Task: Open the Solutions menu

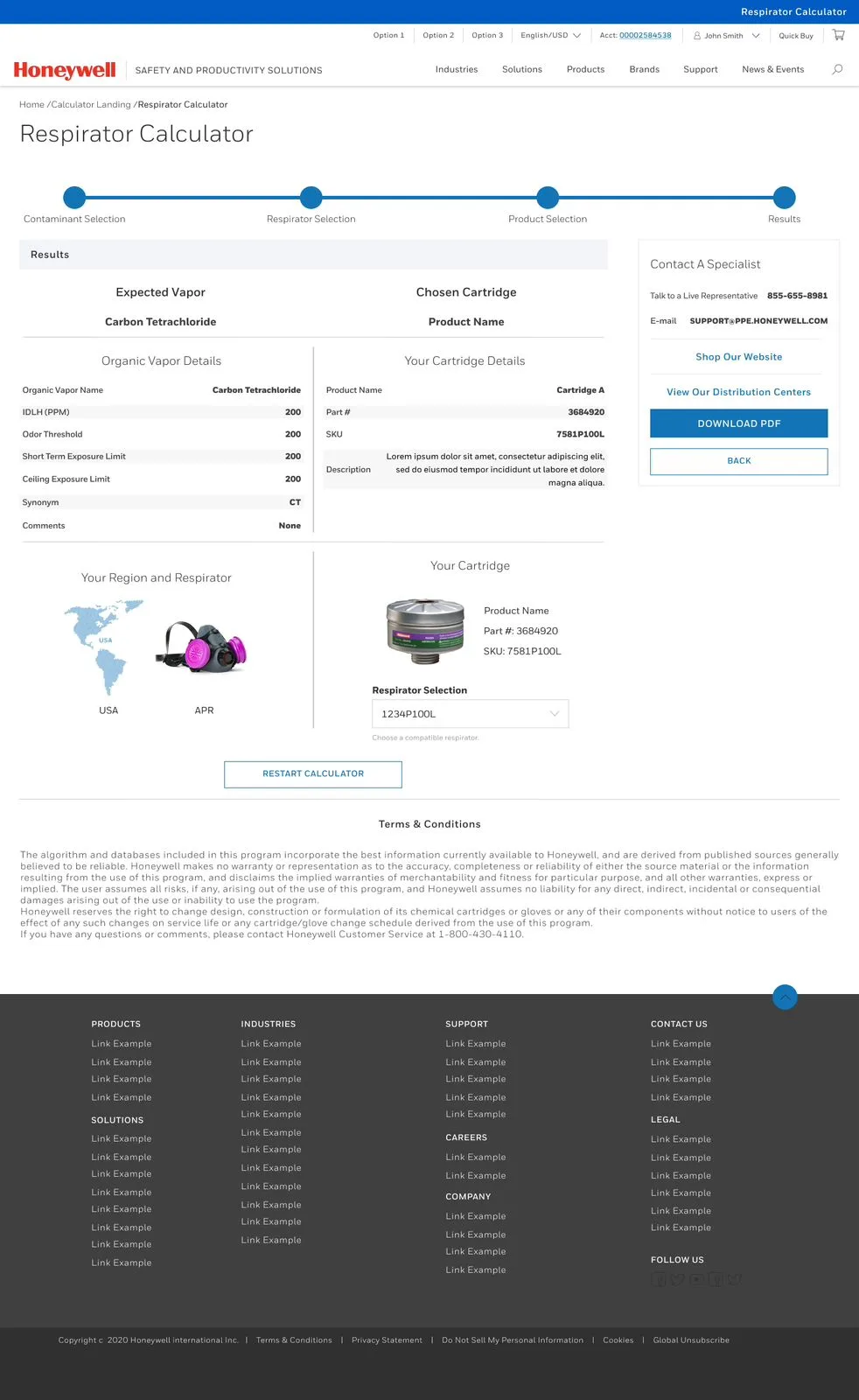Action: point(522,69)
